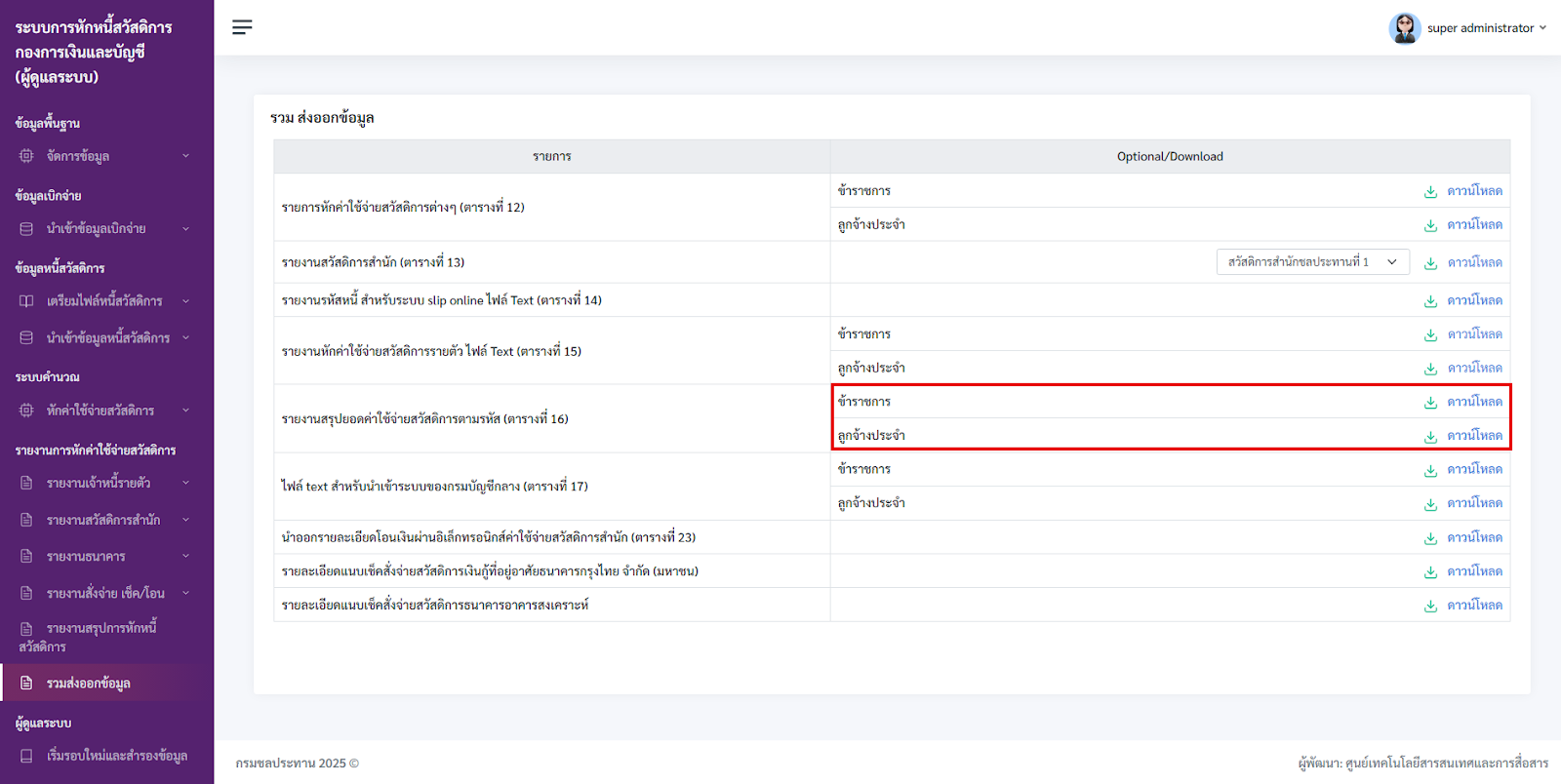The image size is (1561, 784).
Task: Click download icon for ตารางที่ 12 ลูกจ้างประจำ
Action: (1430, 225)
